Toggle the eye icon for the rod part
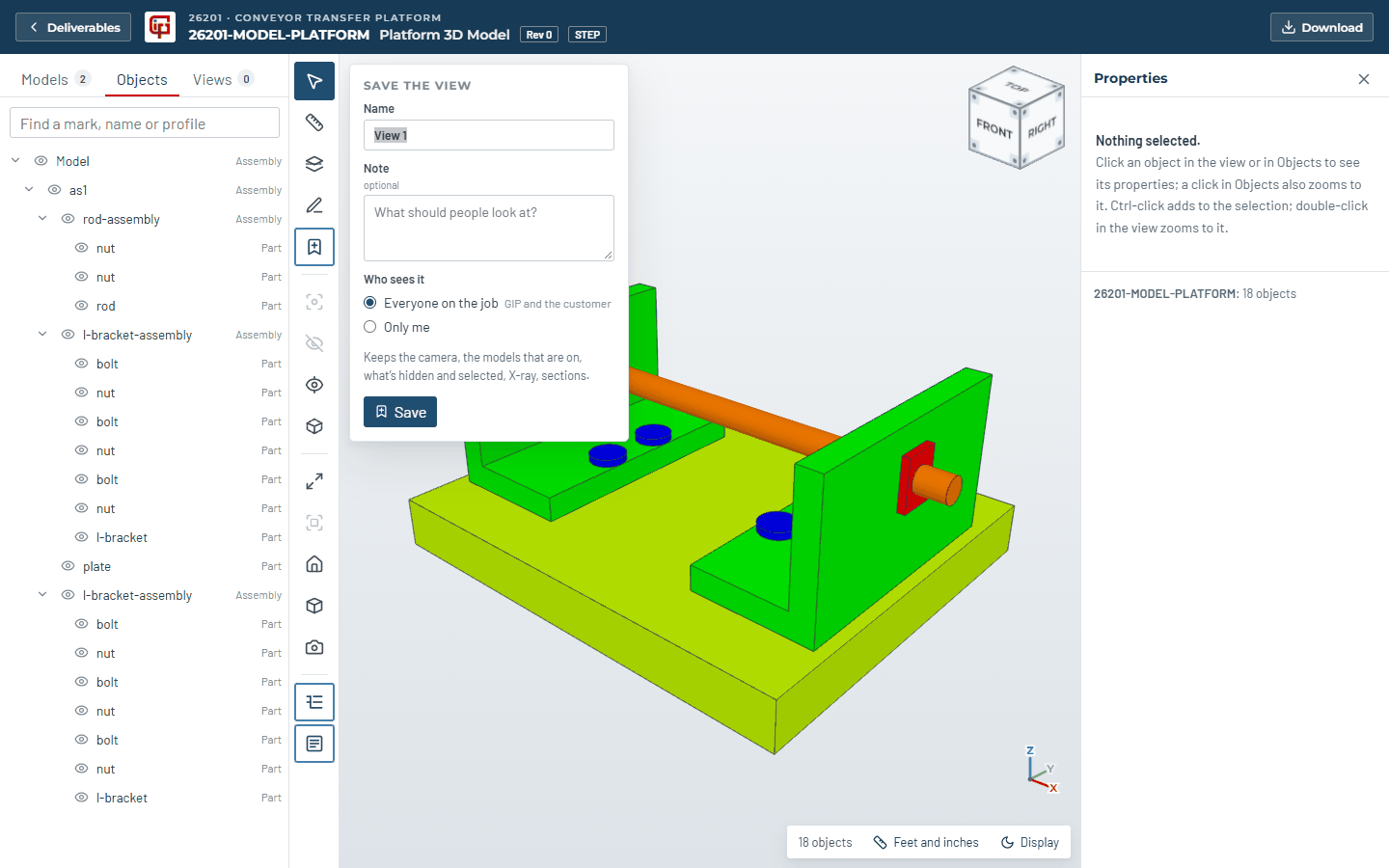Image resolution: width=1389 pixels, height=868 pixels. 82,306
